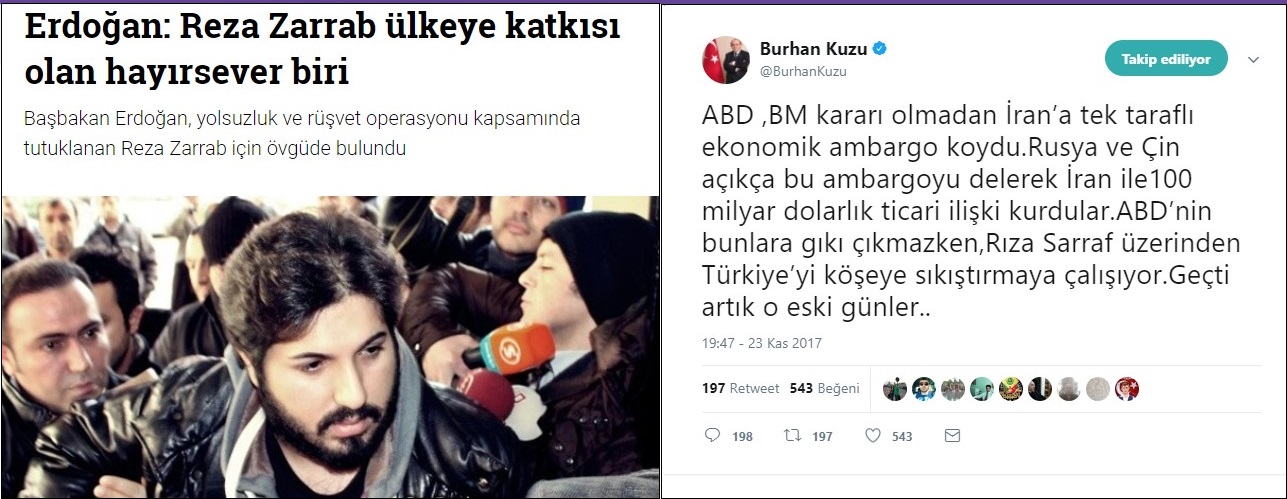Open the Erdoğan Reza Zarrab headline
Image resolution: width=1287 pixels, height=499 pixels.
pos(321,49)
